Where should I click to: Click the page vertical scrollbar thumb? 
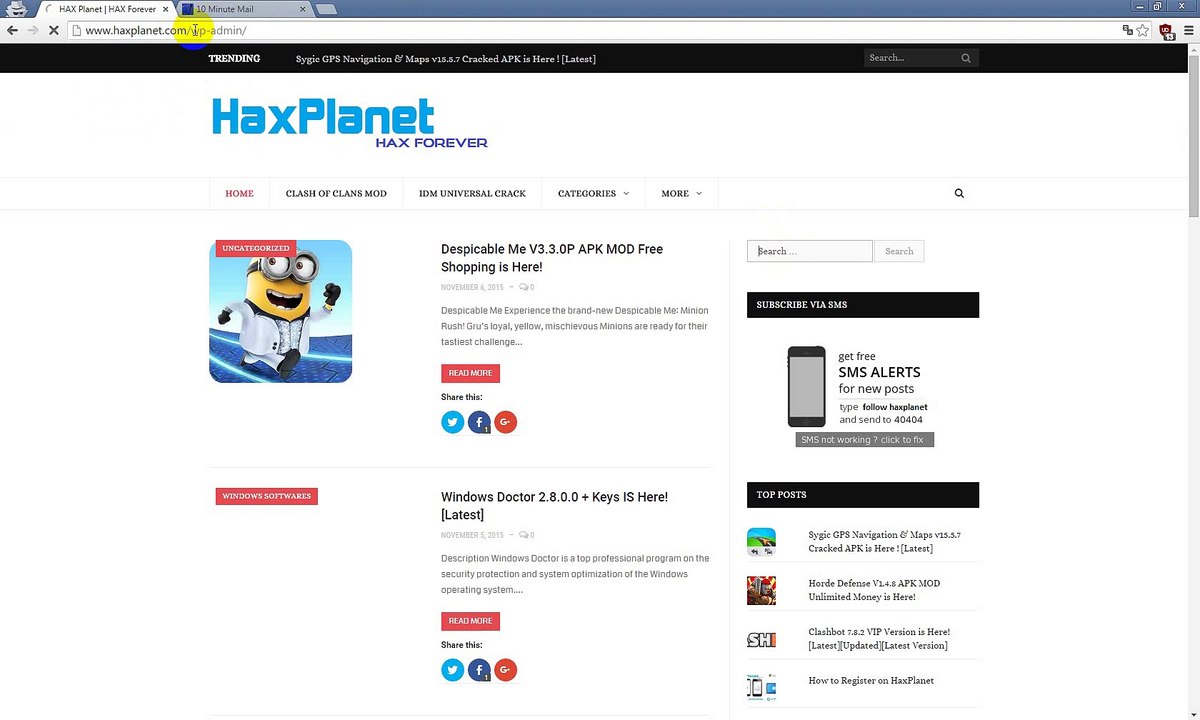click(1194, 135)
